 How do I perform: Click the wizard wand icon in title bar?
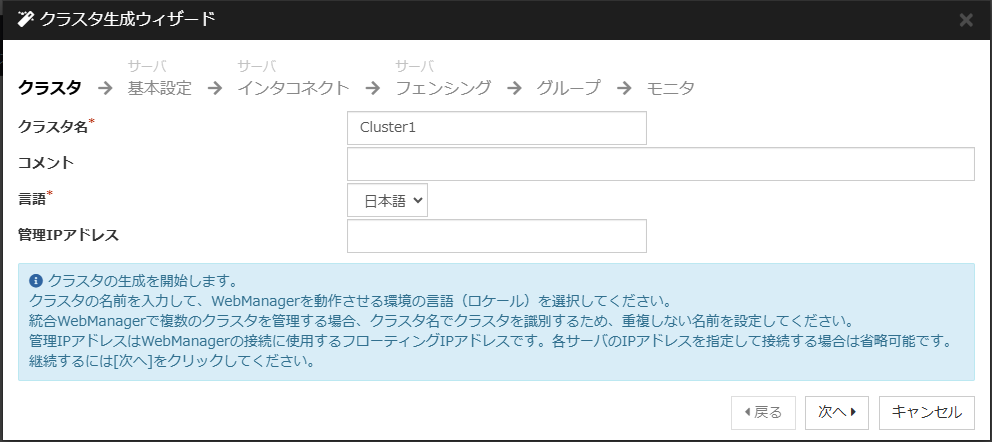[x=26, y=19]
